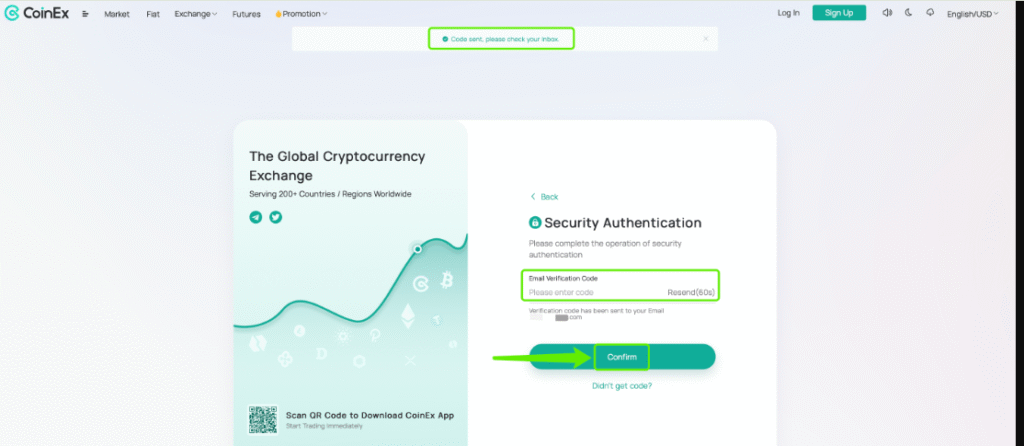Image resolution: width=1024 pixels, height=446 pixels.
Task: Open the hamburger menu beside CoinEx logo
Action: (86, 14)
